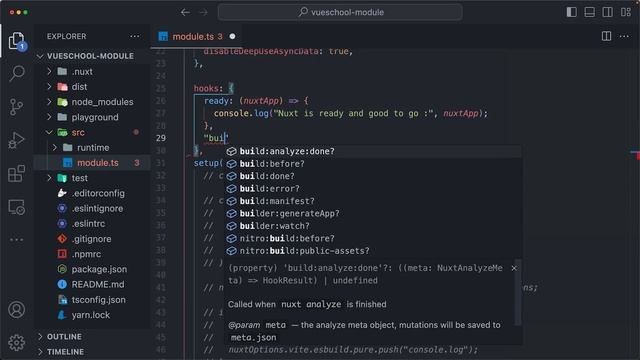This screenshot has height=360, width=640.
Task: Open the tsconfig.json file
Action: coord(92,300)
